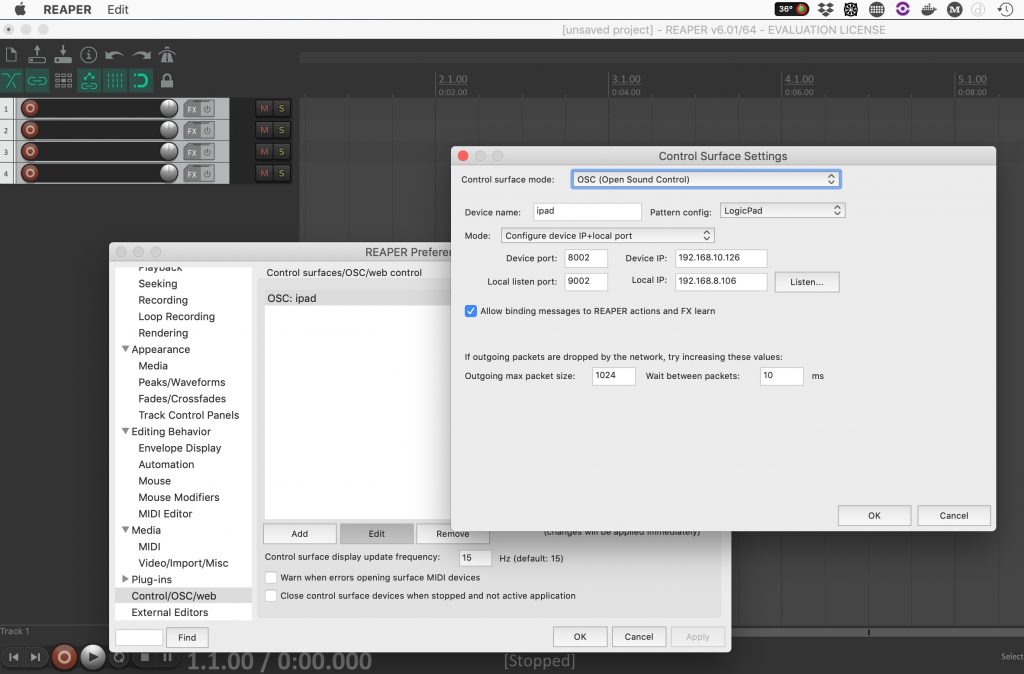
Task: Open FX chain for track 1
Action: click(191, 109)
